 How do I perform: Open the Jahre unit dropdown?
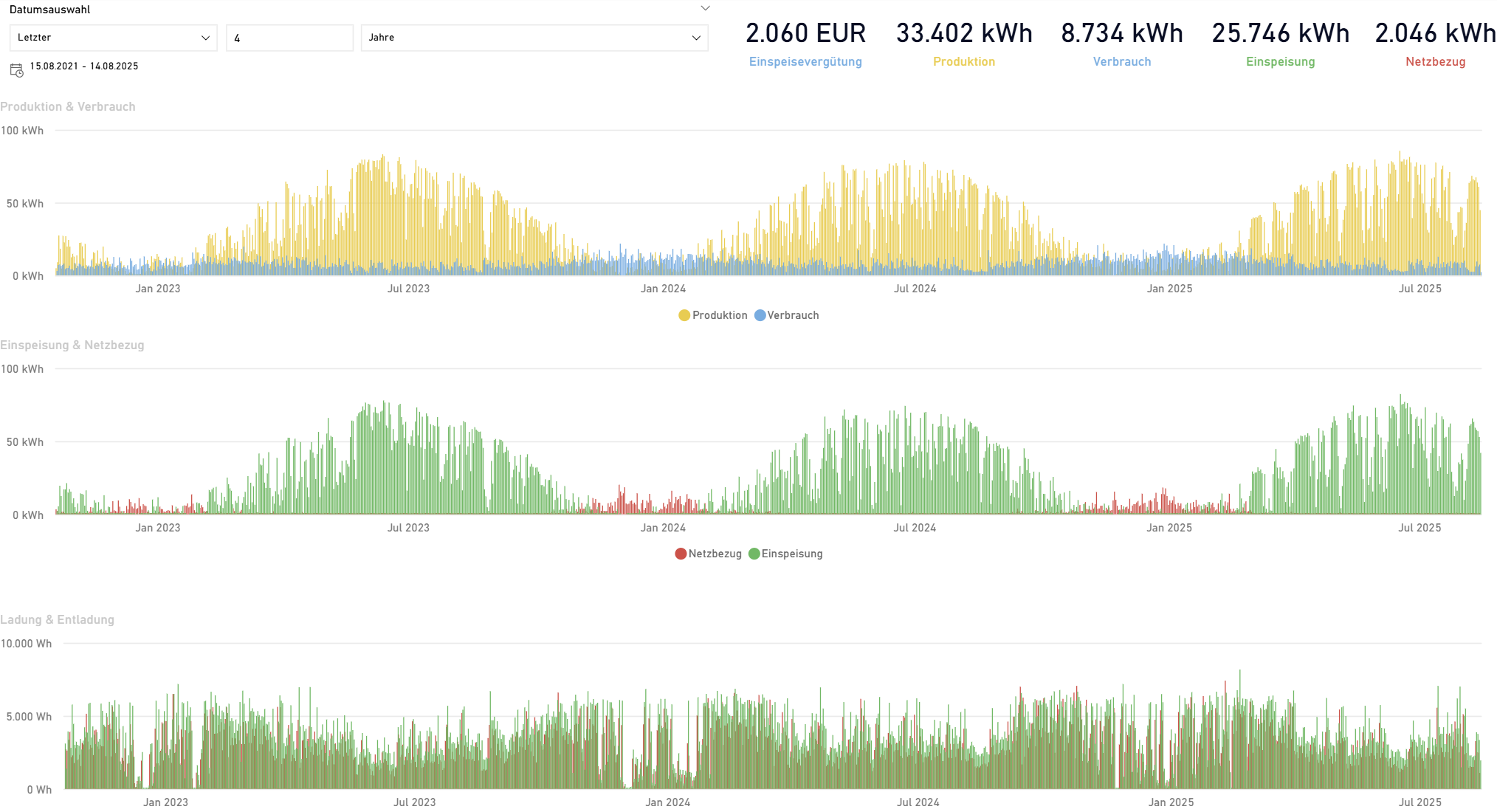coord(534,38)
